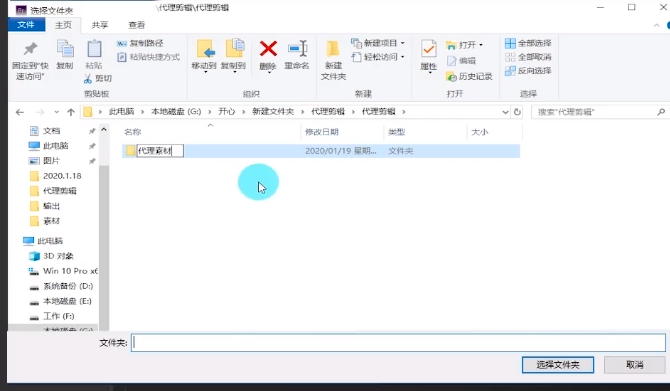Image resolution: width=670 pixels, height=391 pixels.
Task: Click the 代理素材 folder icon
Action: tap(130, 151)
